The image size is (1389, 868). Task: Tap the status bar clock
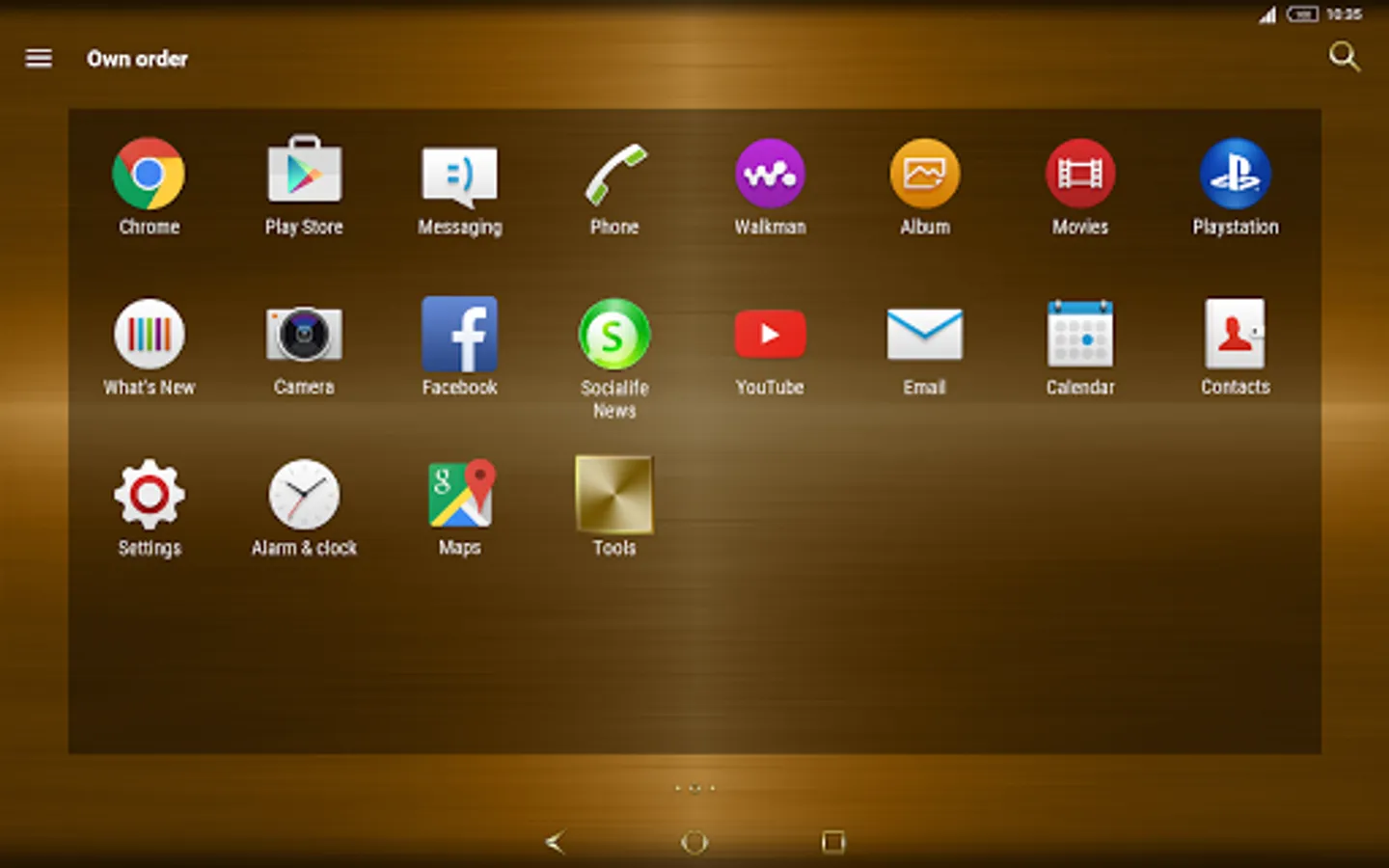pos(1344,14)
